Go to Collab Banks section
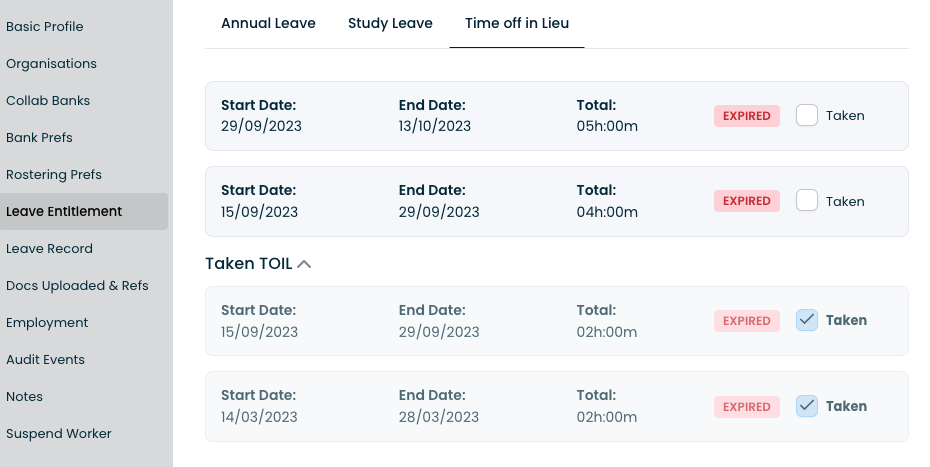 48,101
